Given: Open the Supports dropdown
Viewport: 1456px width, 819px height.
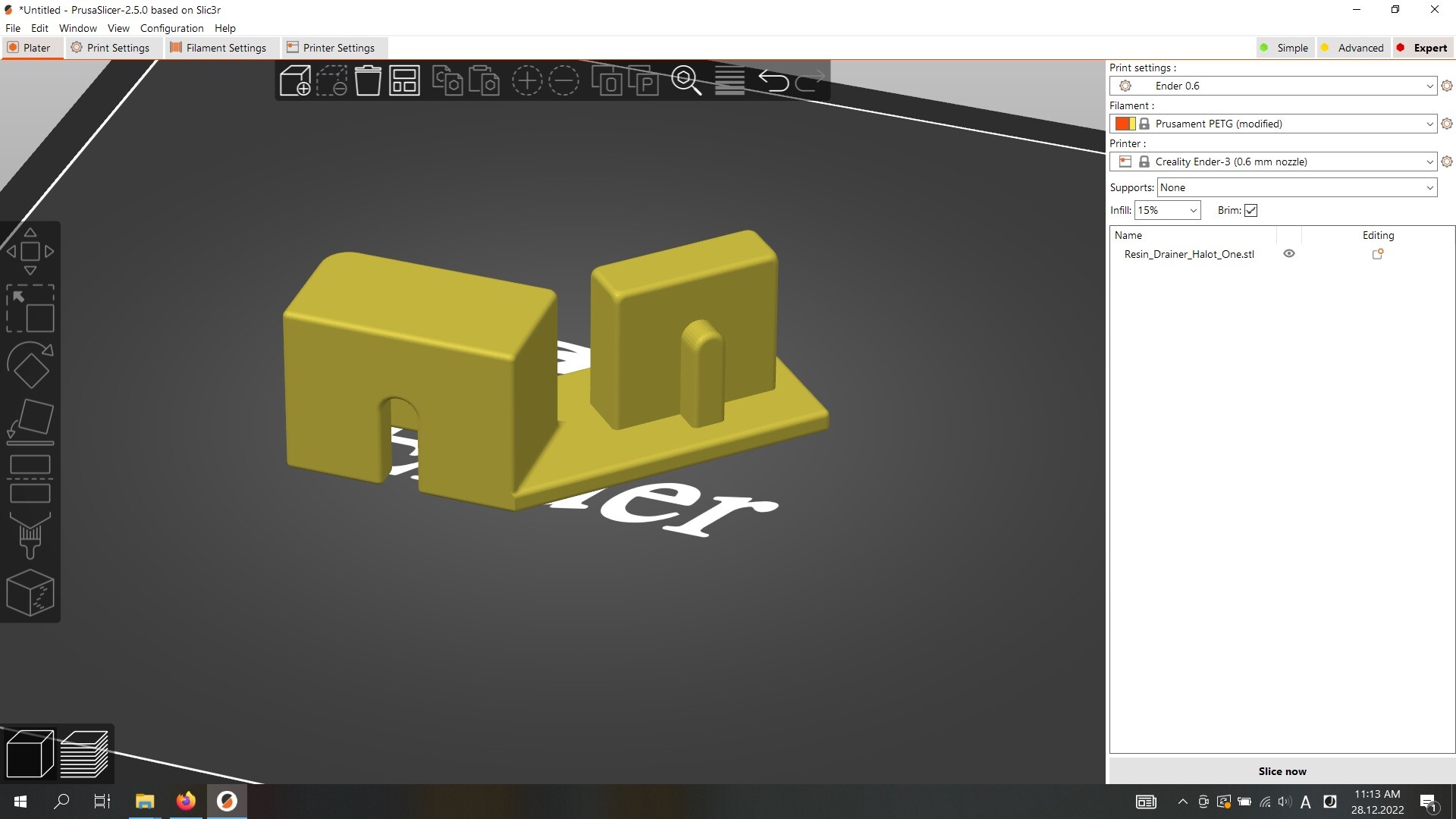Looking at the screenshot, I should (x=1297, y=187).
